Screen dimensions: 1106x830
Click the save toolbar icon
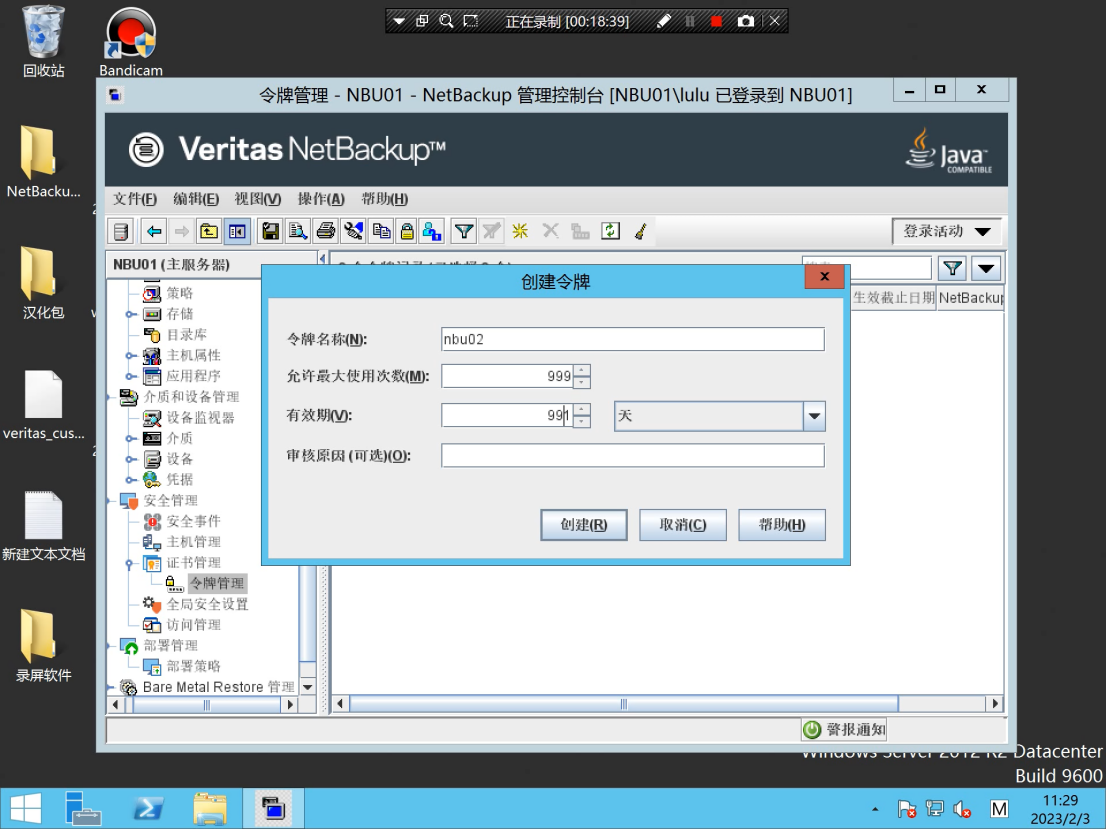click(270, 231)
